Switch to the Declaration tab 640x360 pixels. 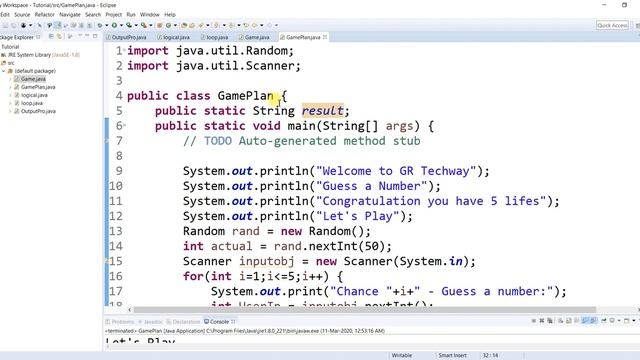(183, 322)
